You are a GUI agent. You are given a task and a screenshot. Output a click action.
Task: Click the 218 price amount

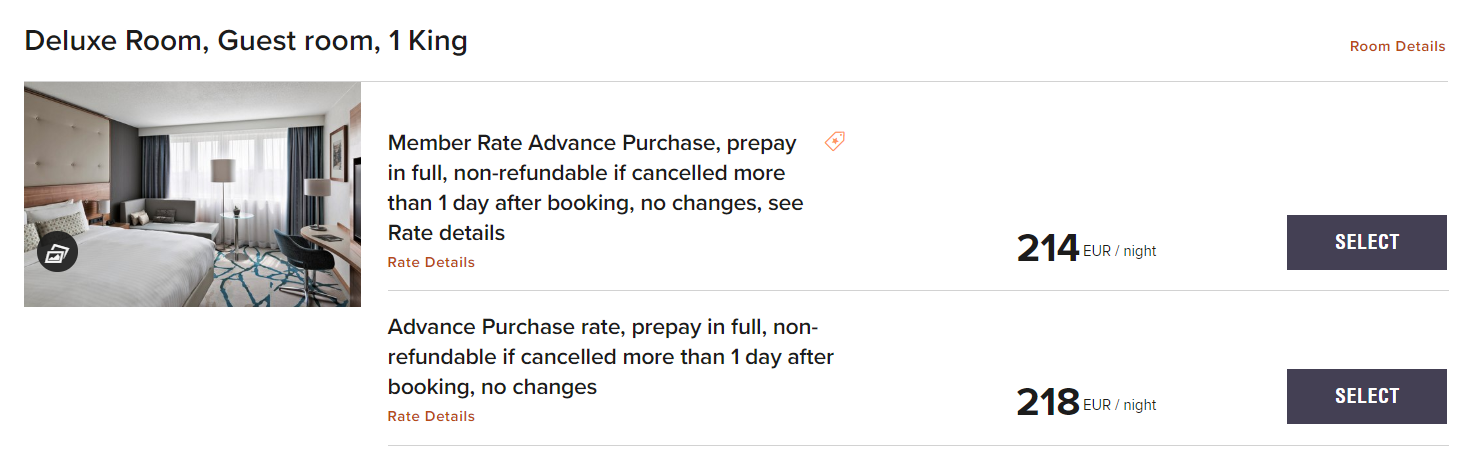pos(1047,403)
